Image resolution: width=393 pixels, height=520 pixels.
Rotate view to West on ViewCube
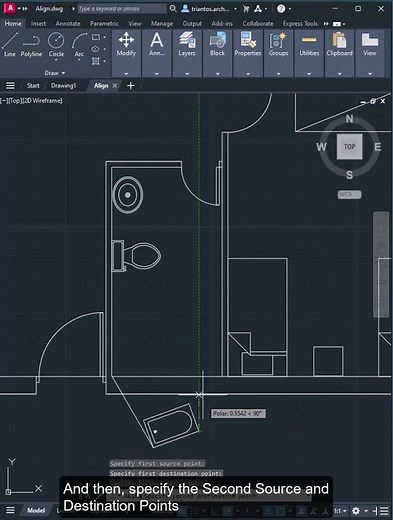click(321, 147)
